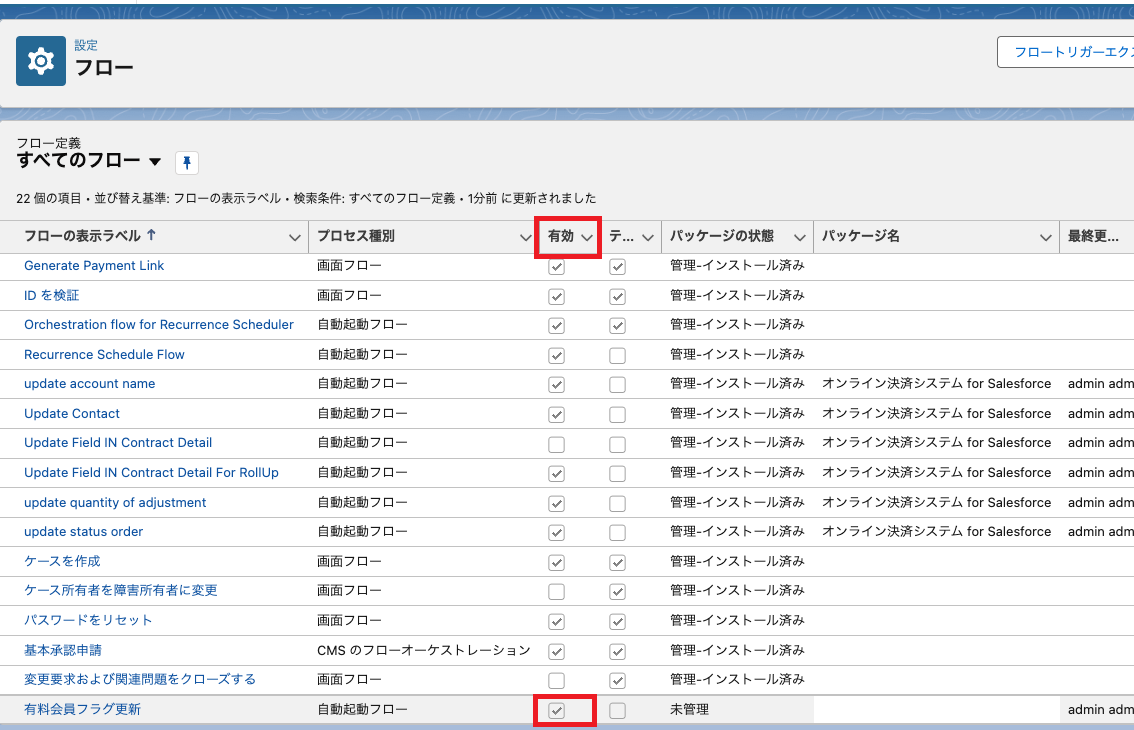Open ケース所有者を障害所有者に変更 flow
This screenshot has height=730, width=1134.
point(121,590)
